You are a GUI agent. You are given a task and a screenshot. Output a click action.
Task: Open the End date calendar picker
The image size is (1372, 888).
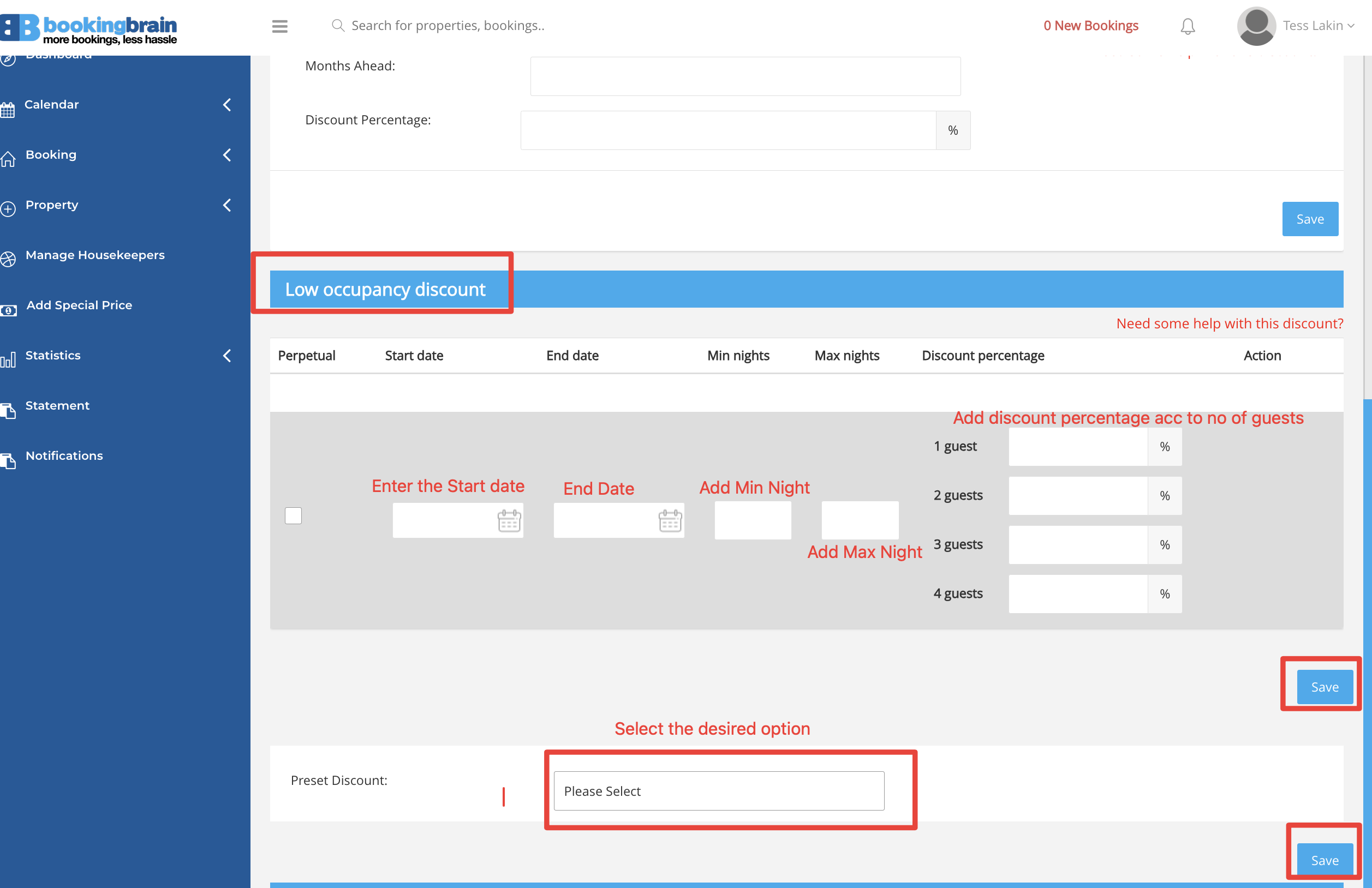coord(669,520)
